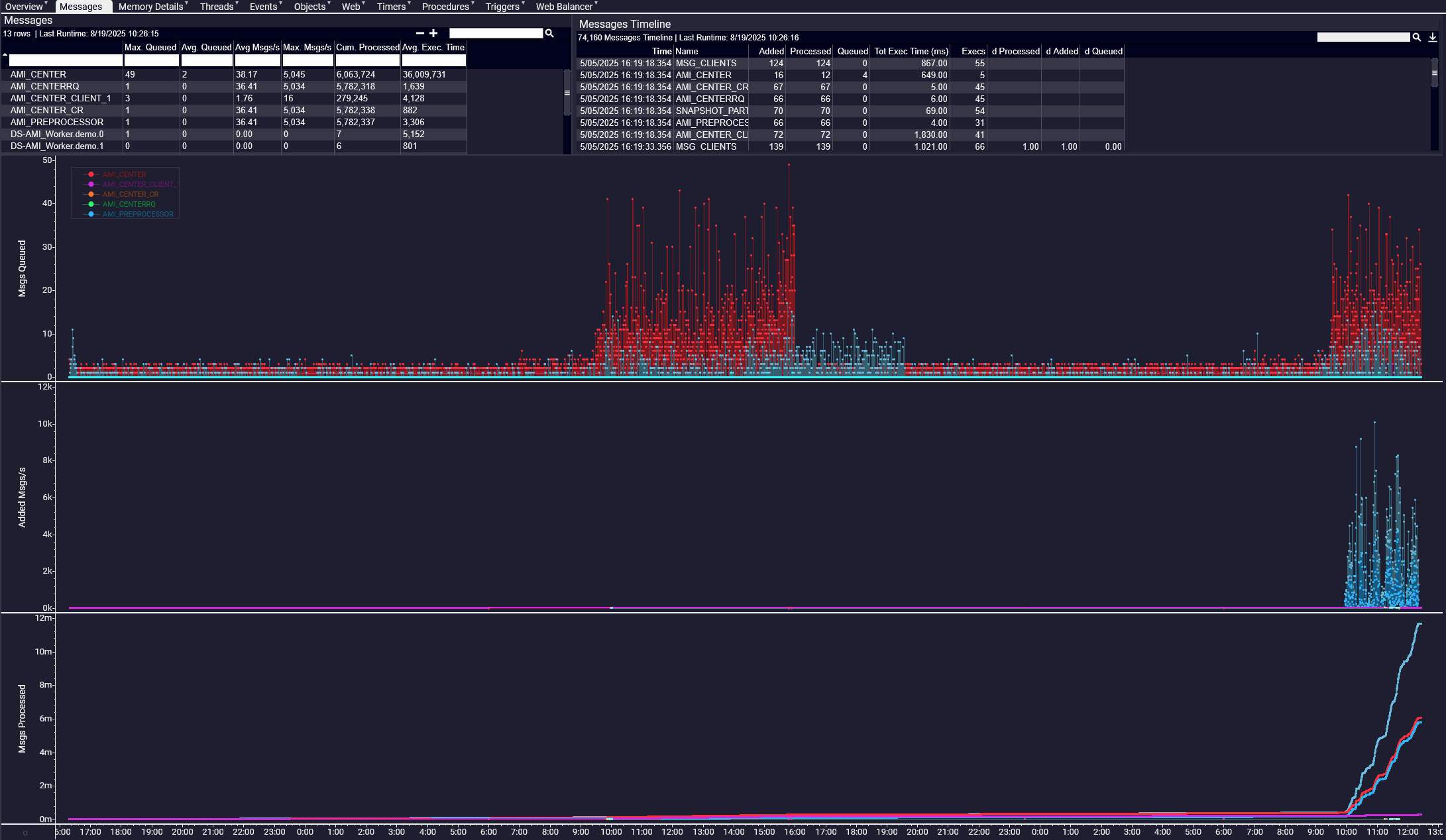Screen dimensions: 1446x840
Task: Switch to the Procedures tab
Action: pos(445,7)
